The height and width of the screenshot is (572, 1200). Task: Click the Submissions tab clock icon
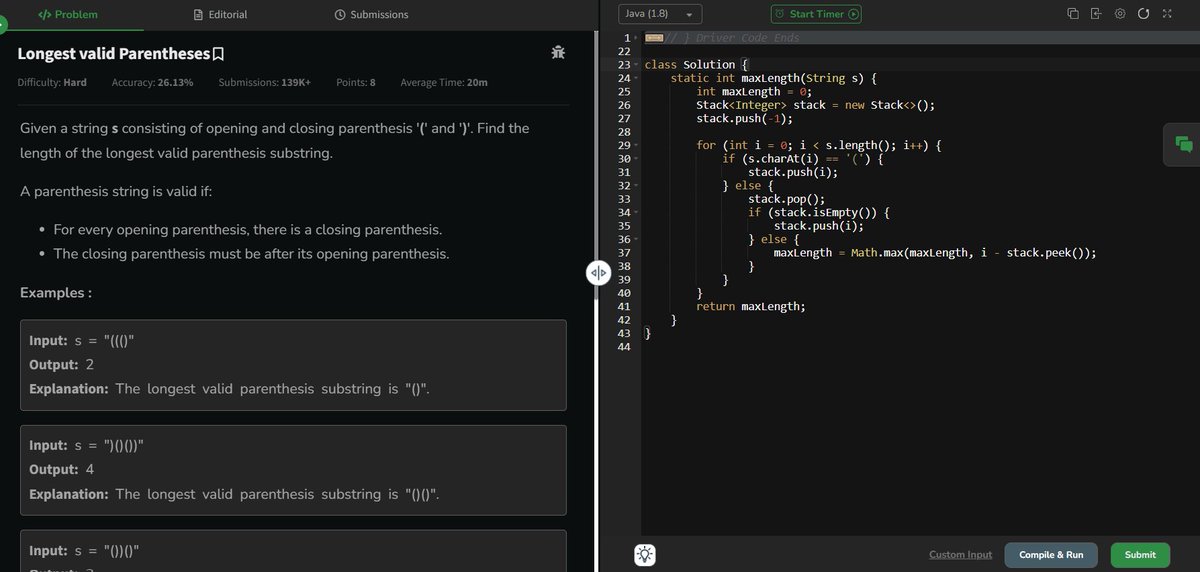tap(340, 15)
